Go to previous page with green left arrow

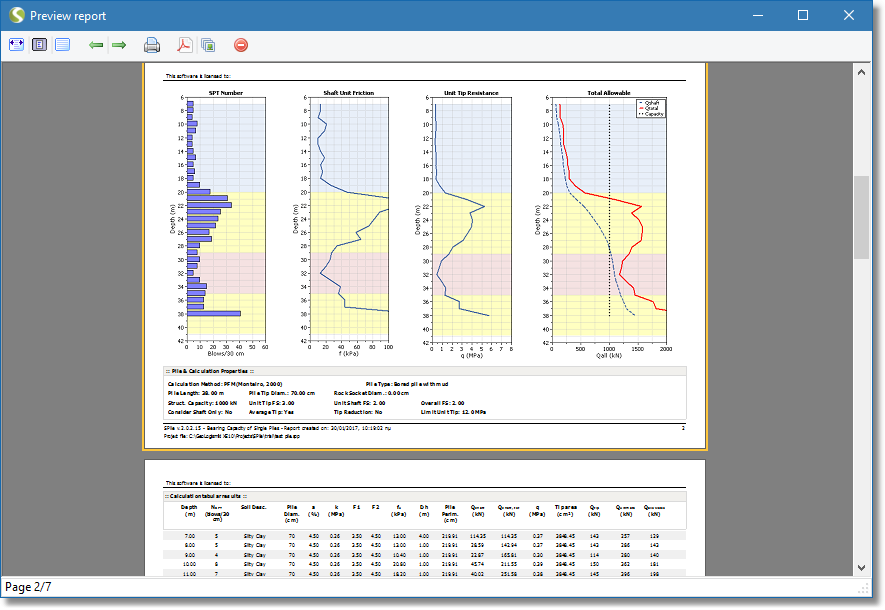coord(96,45)
